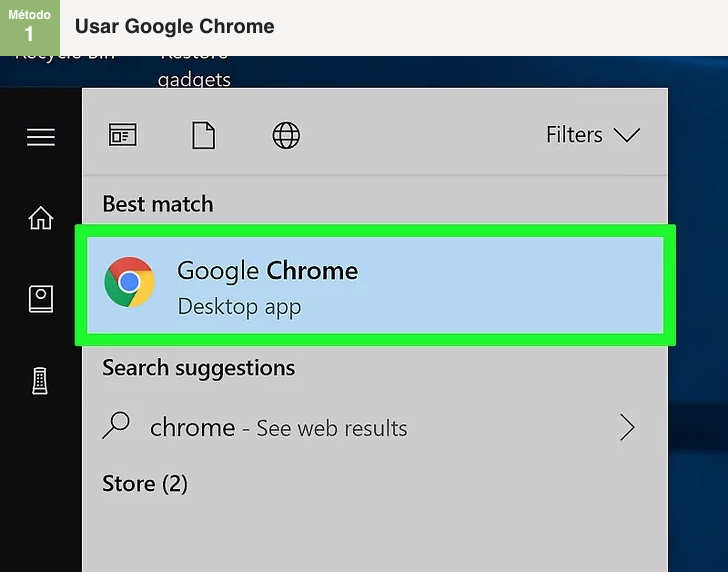Click the "Desktop app" subtitle text

[239, 306]
